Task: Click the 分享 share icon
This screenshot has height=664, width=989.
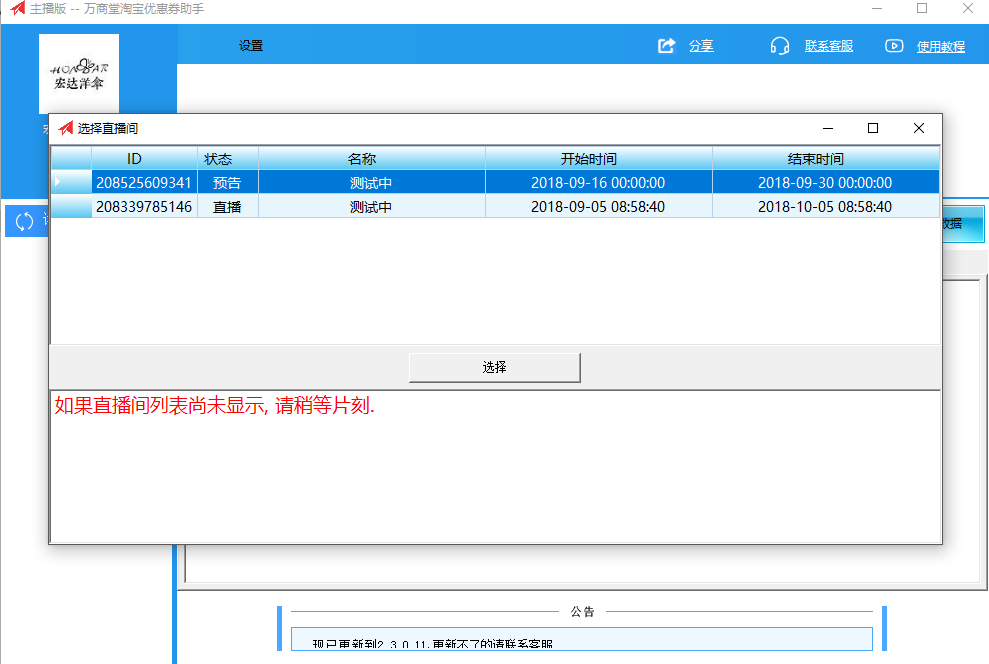Action: point(666,45)
